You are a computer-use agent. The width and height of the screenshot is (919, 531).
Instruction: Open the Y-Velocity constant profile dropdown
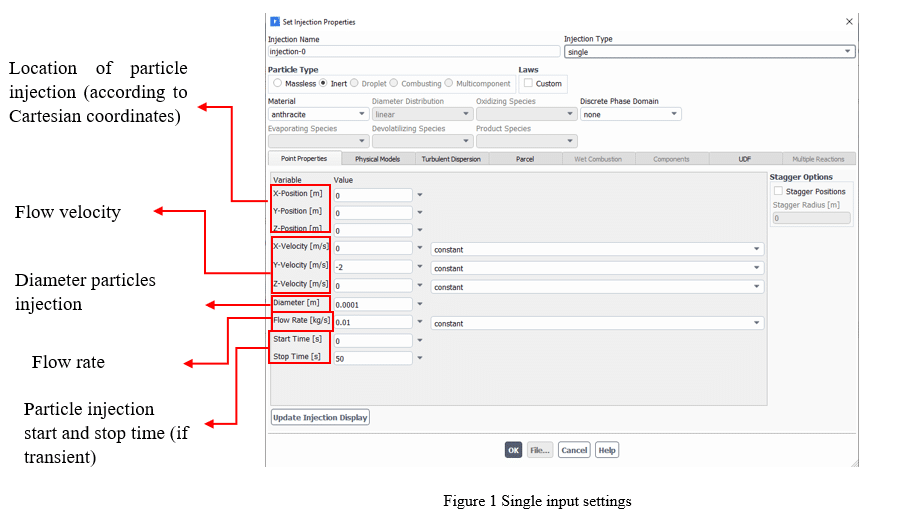597,268
